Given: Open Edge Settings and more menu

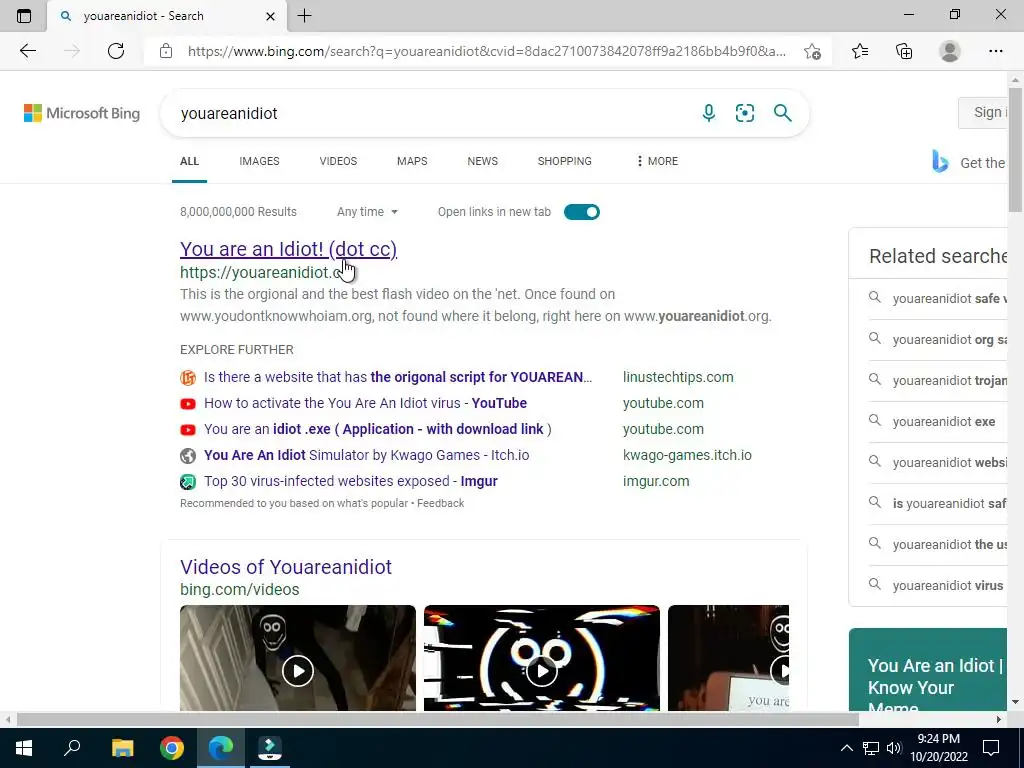Looking at the screenshot, I should [995, 51].
